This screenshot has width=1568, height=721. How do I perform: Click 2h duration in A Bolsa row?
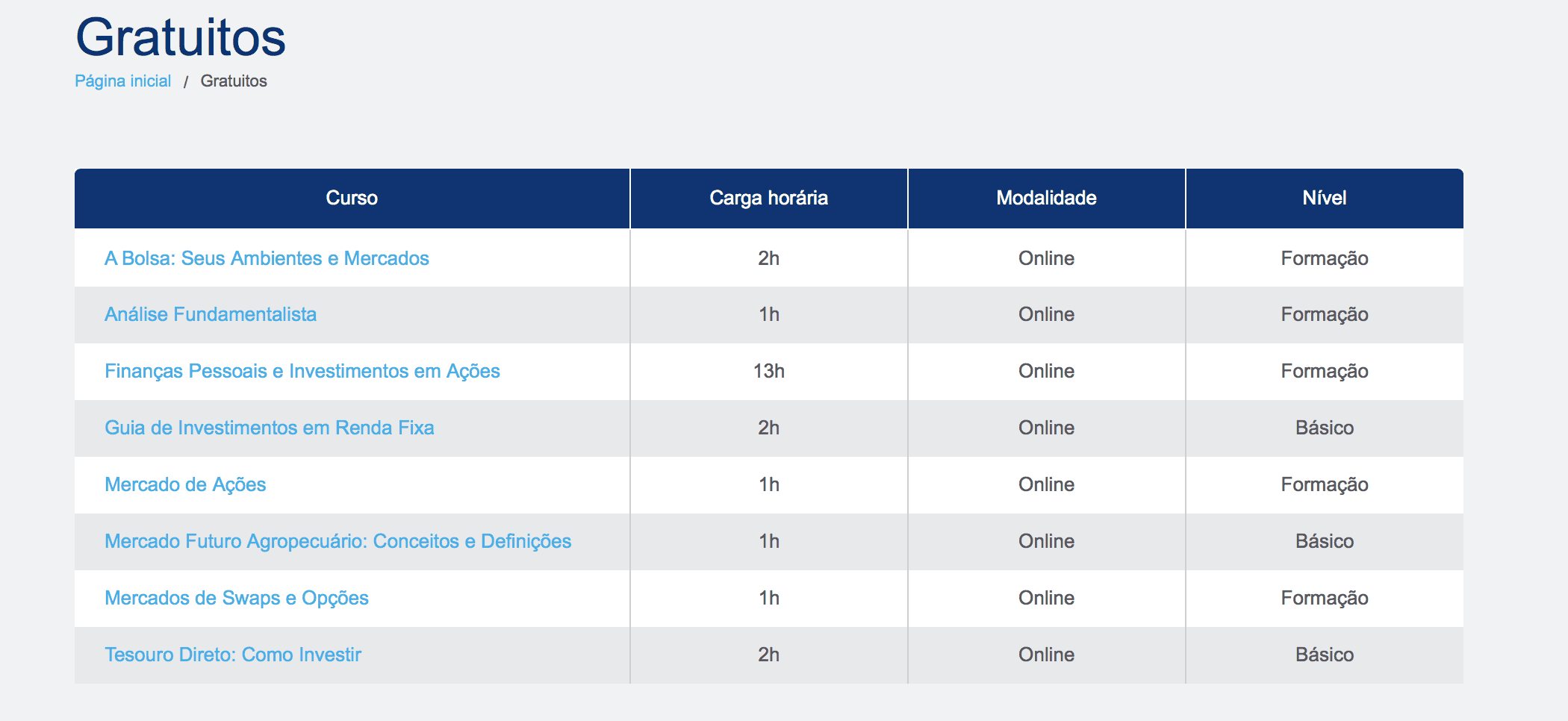pos(769,258)
